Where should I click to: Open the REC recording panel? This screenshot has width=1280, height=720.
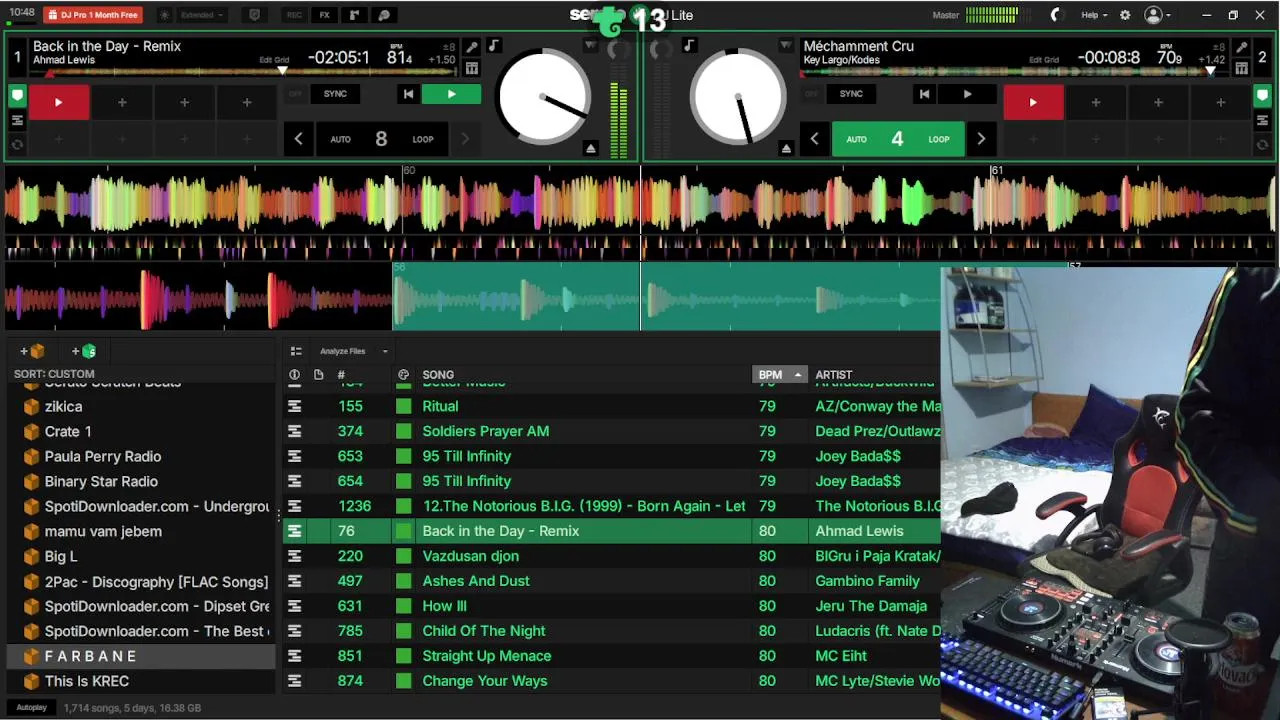pos(294,15)
